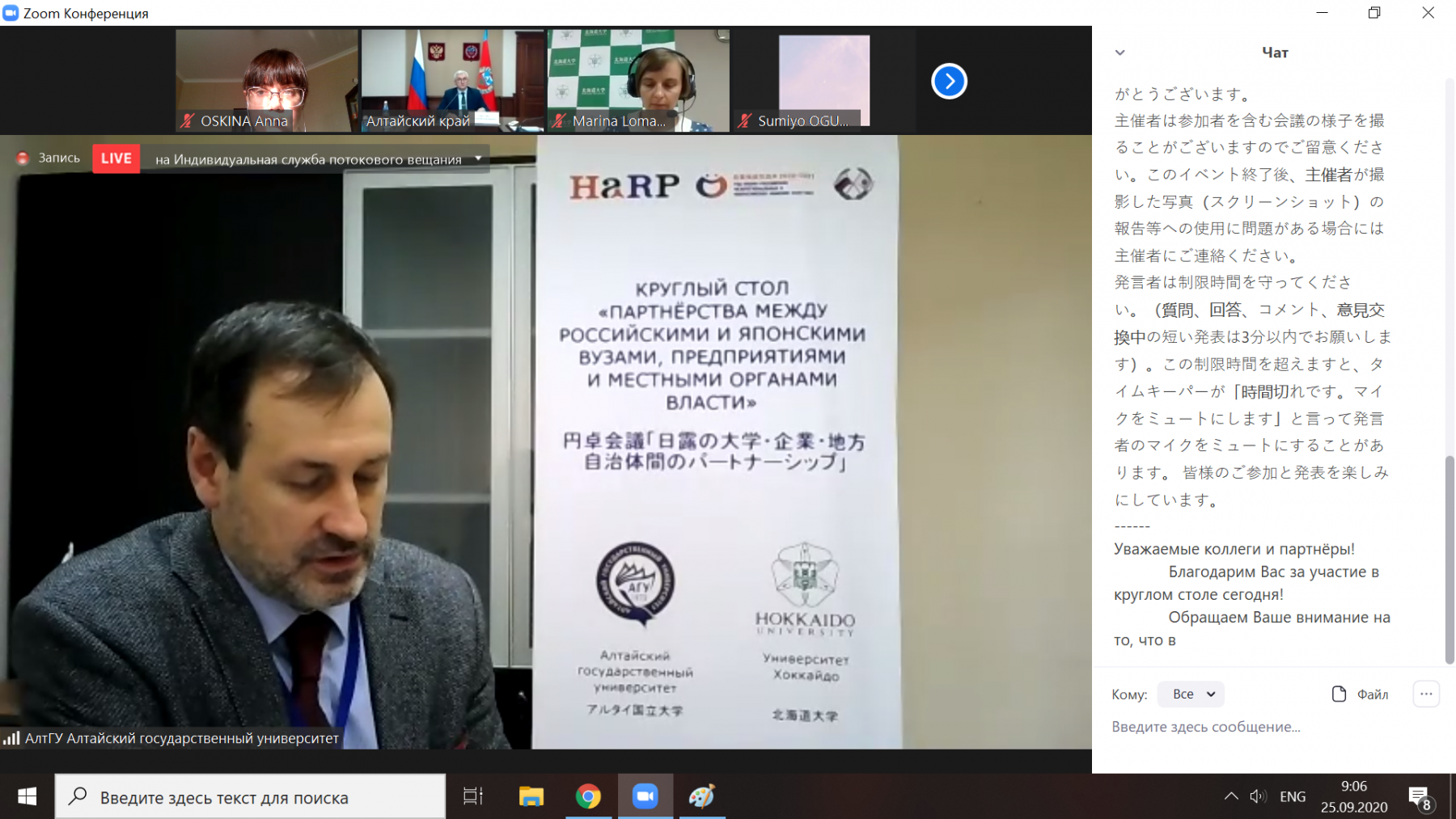Select OSKINA Anna video thumbnail
The height and width of the screenshot is (819, 1456).
[267, 81]
